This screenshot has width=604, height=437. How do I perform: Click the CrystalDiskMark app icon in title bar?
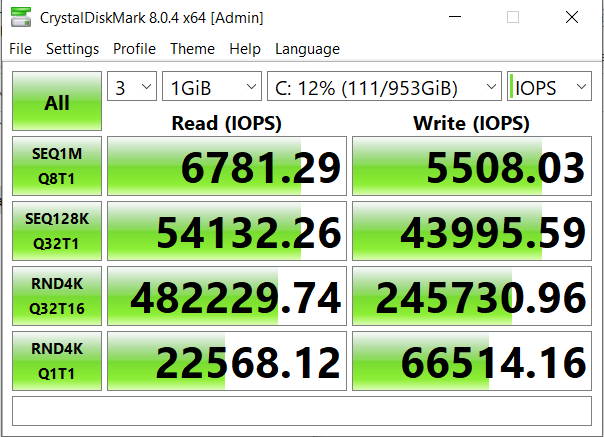click(x=20, y=17)
